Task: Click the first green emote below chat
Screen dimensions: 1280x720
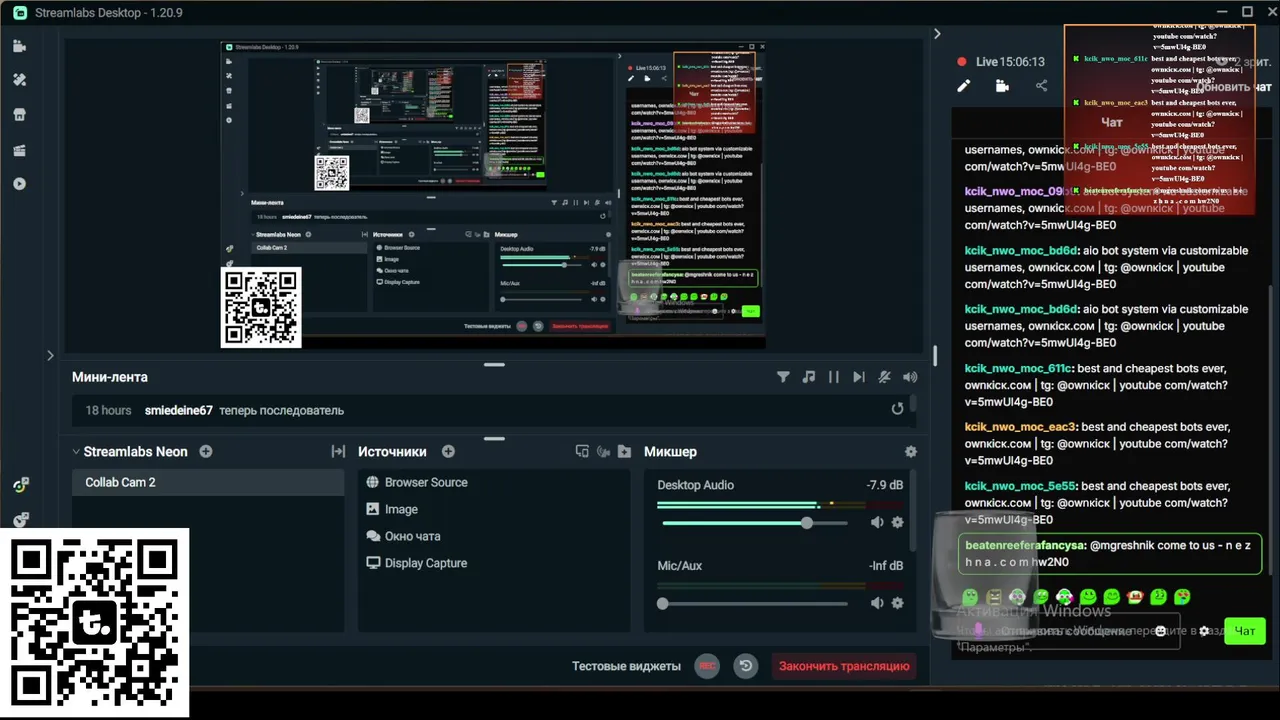Action: click(x=970, y=597)
